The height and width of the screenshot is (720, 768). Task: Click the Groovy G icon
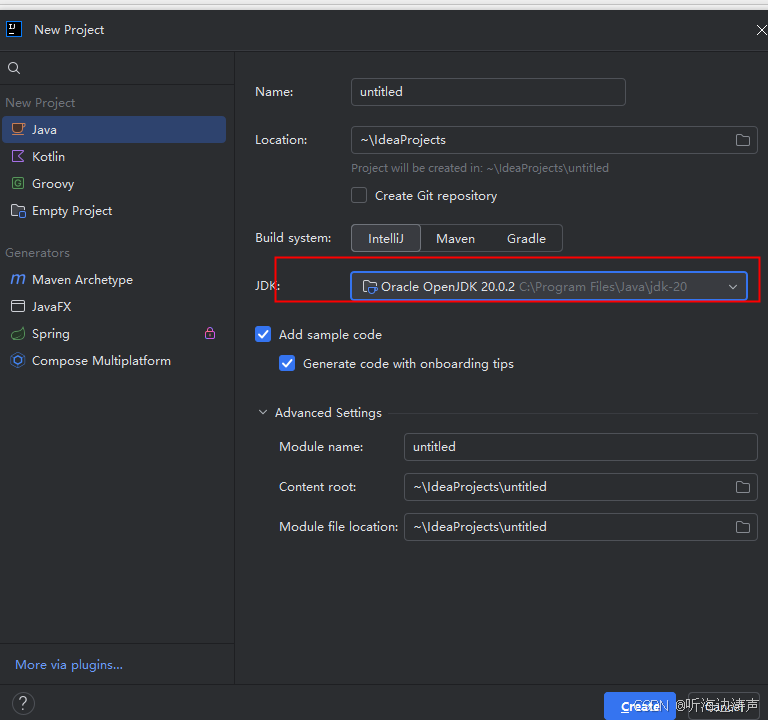point(18,183)
